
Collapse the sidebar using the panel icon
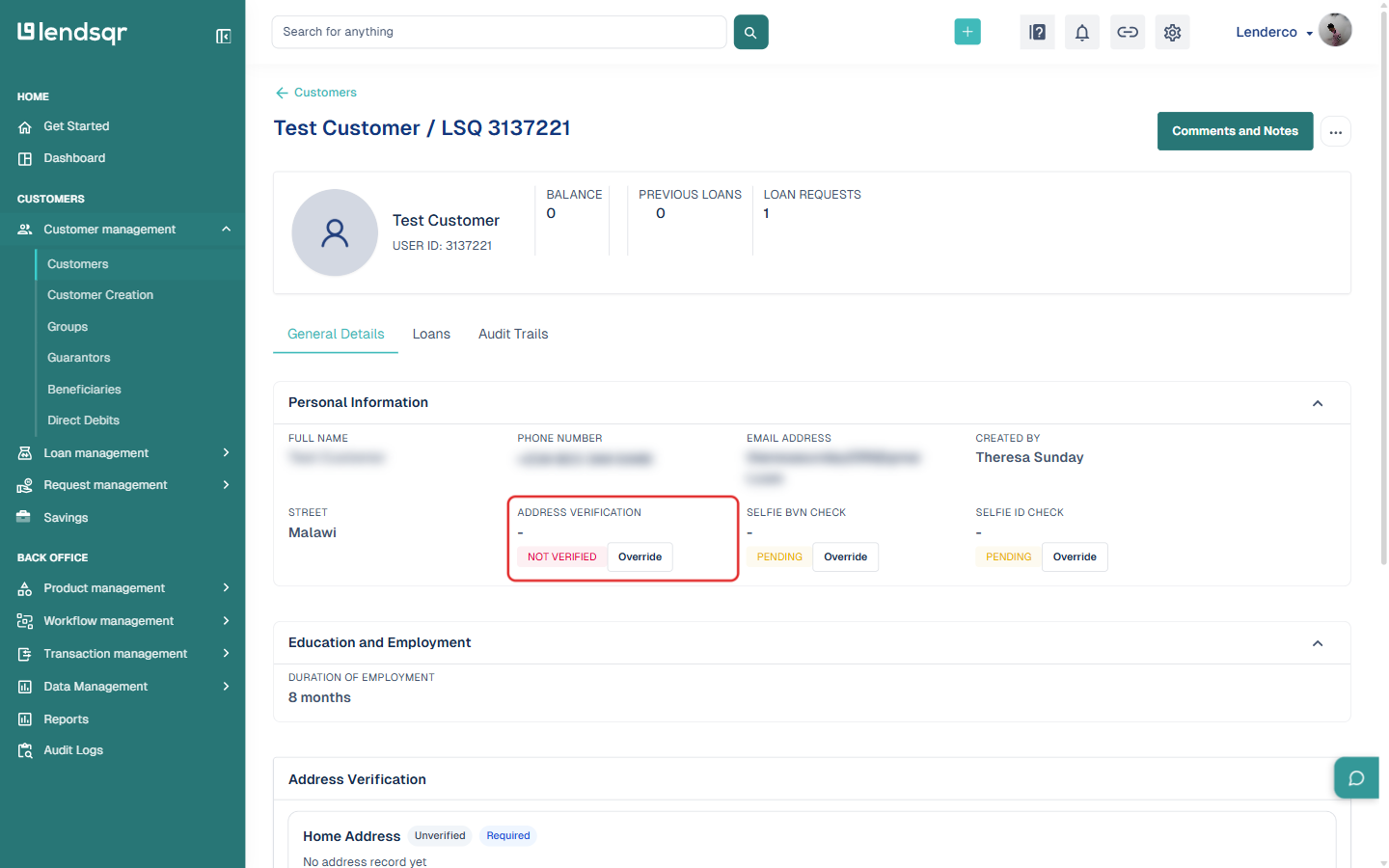(223, 37)
